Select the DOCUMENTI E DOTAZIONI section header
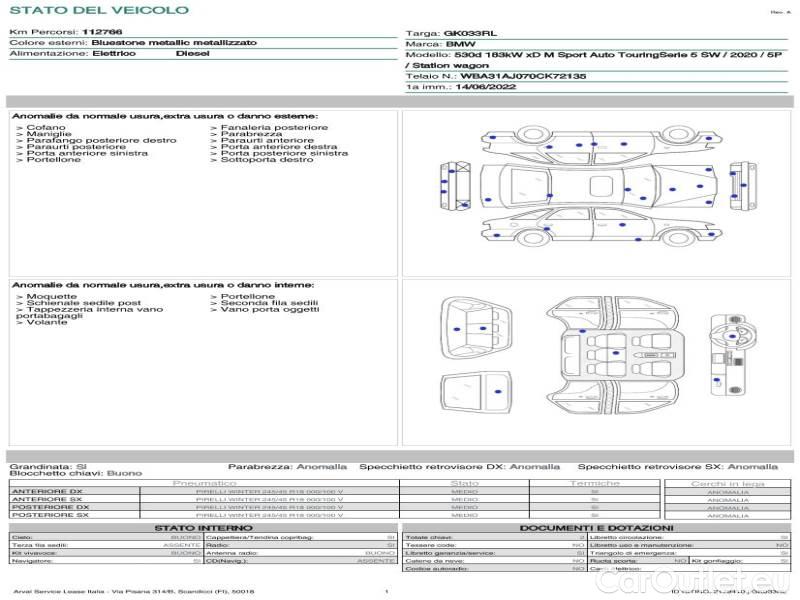This screenshot has width=800, height=600. [x=596, y=528]
